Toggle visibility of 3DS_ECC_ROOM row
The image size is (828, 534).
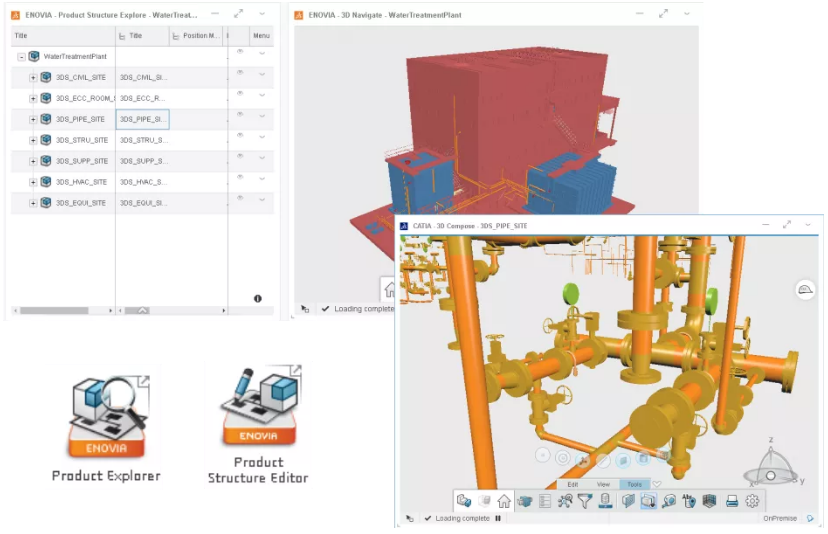(x=240, y=93)
